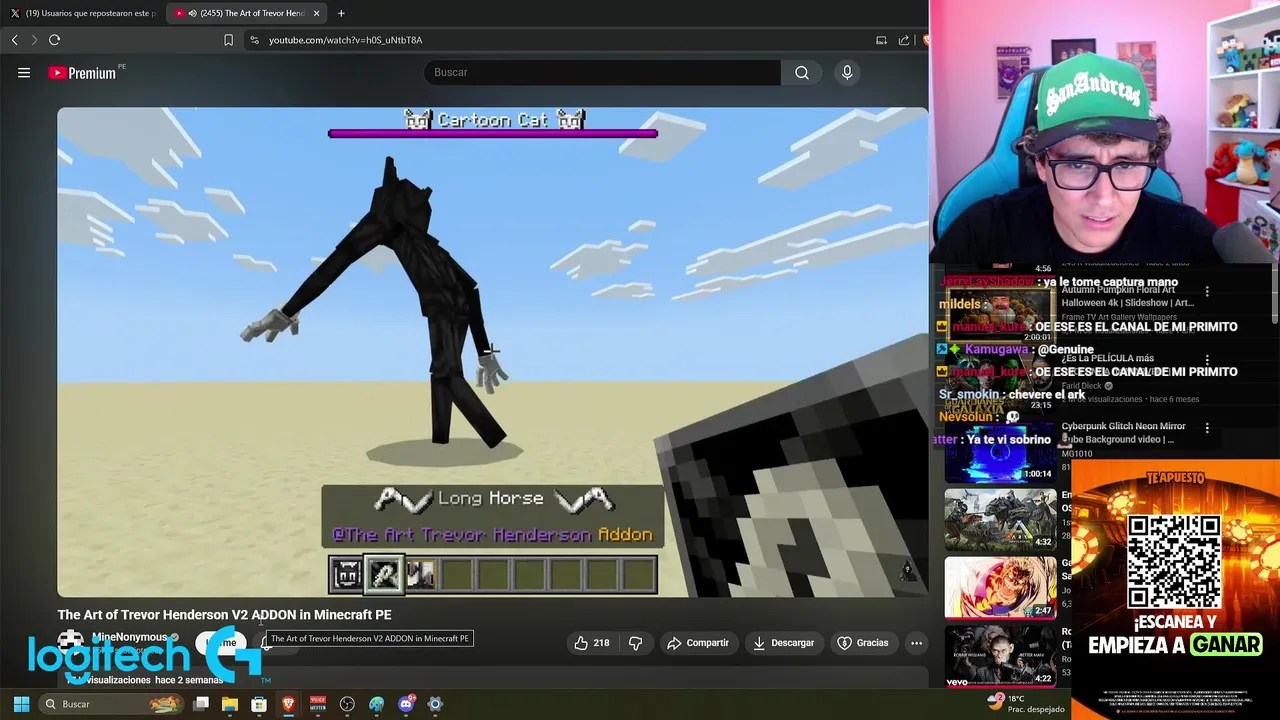Focus the YouTube Buscar search field
This screenshot has height=720, width=1280.
(x=603, y=72)
